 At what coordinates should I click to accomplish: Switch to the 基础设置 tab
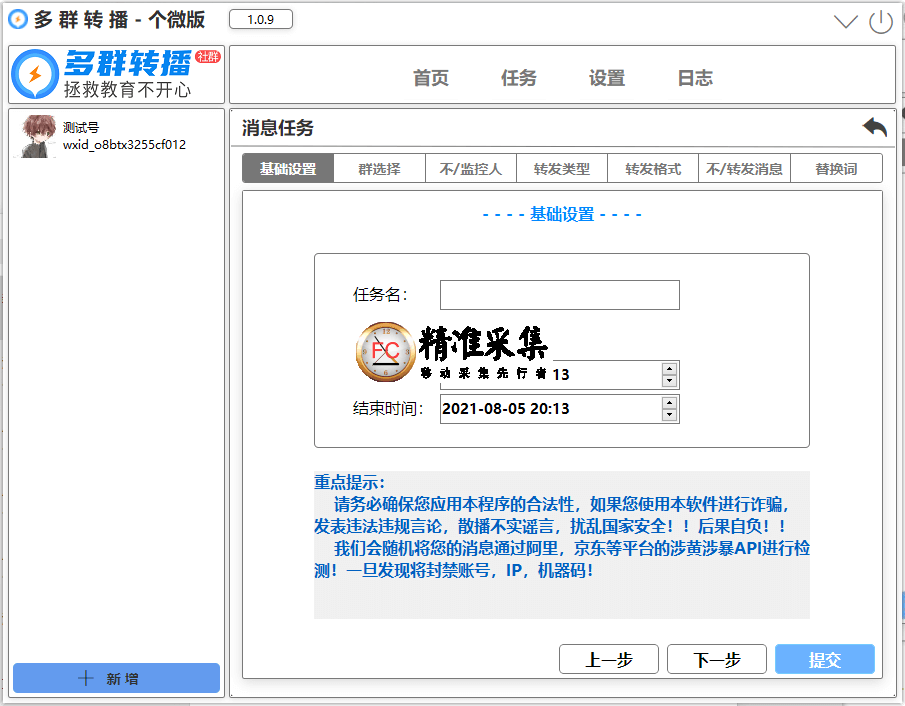click(x=288, y=169)
